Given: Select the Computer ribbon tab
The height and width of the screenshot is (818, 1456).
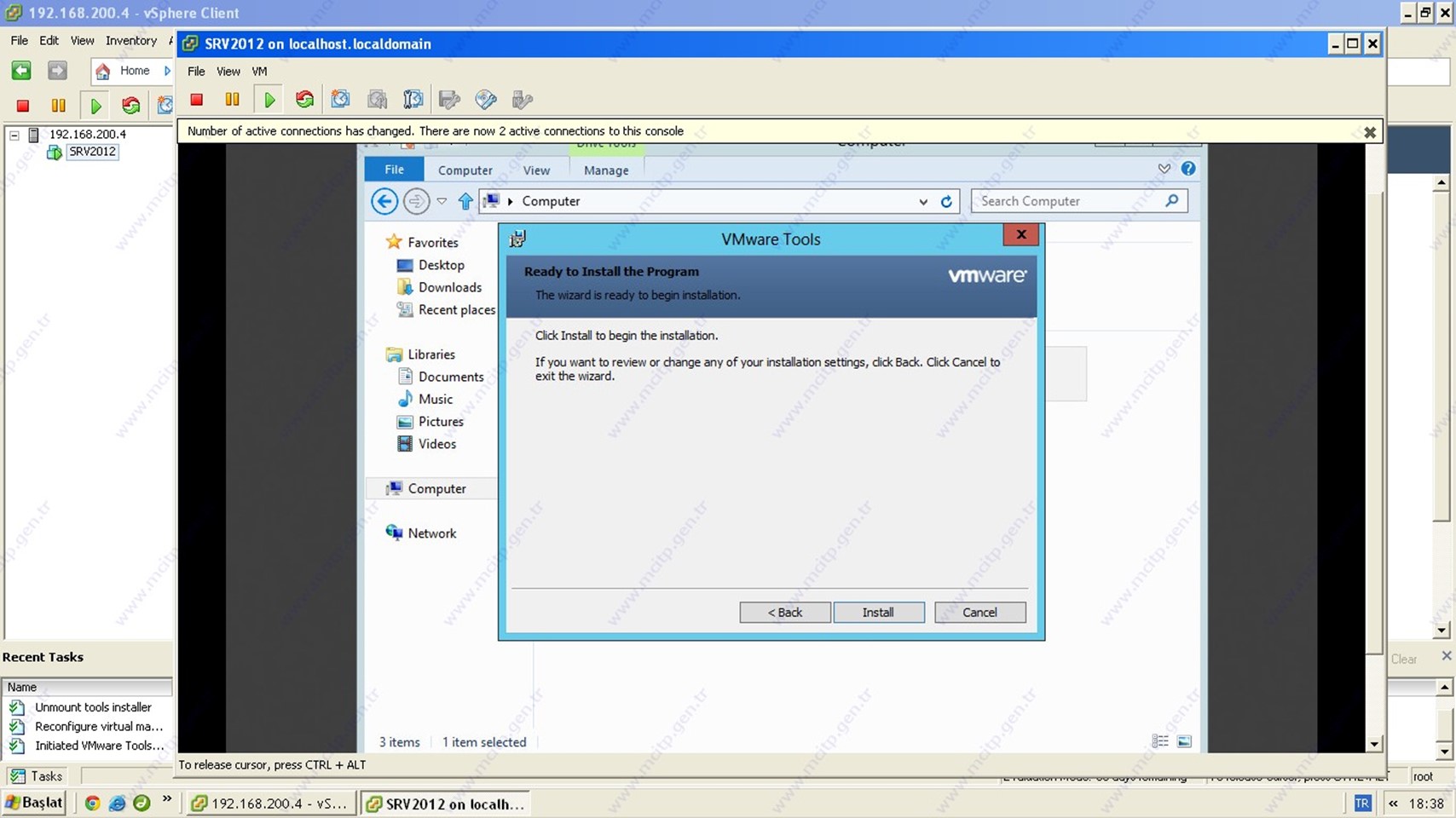Looking at the screenshot, I should (465, 170).
